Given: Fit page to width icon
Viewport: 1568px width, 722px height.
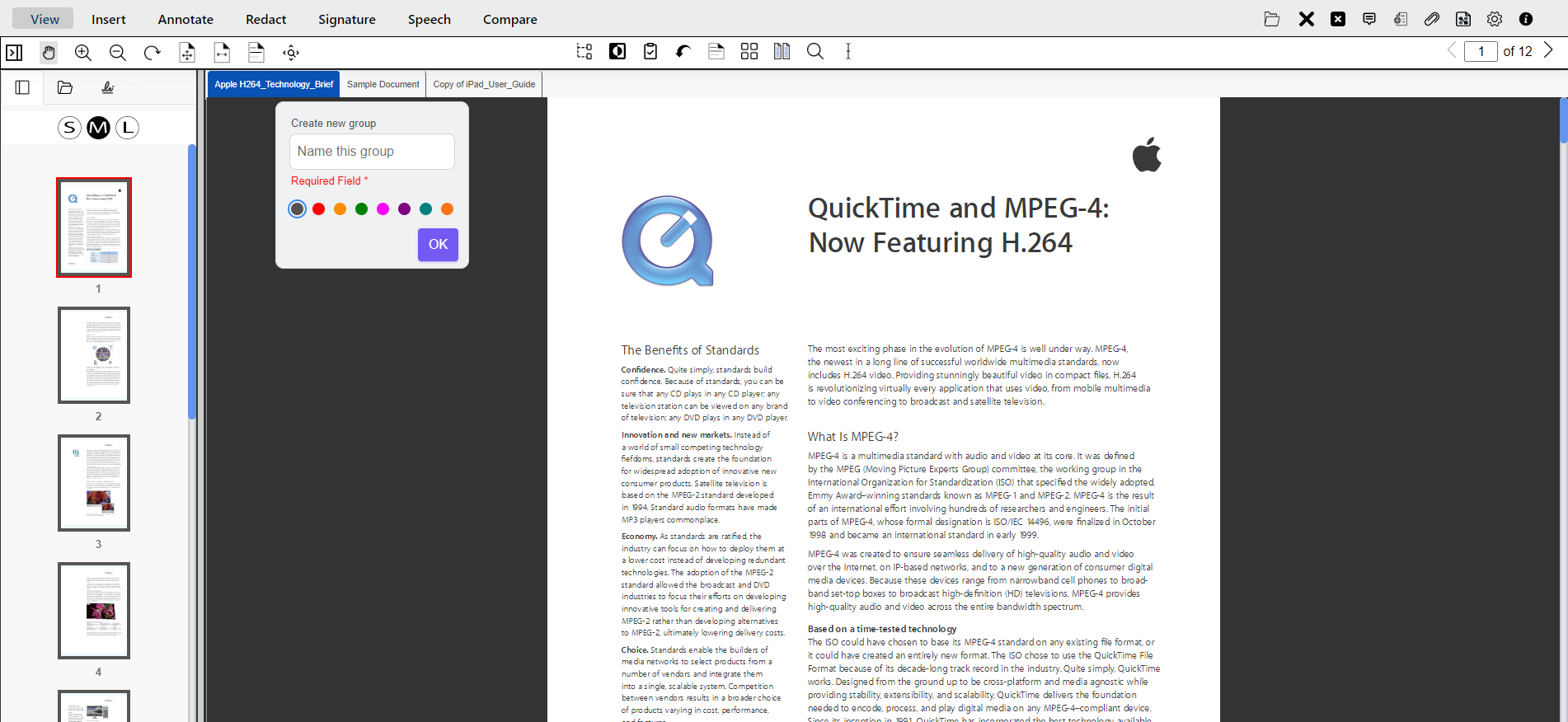Looking at the screenshot, I should [x=222, y=53].
